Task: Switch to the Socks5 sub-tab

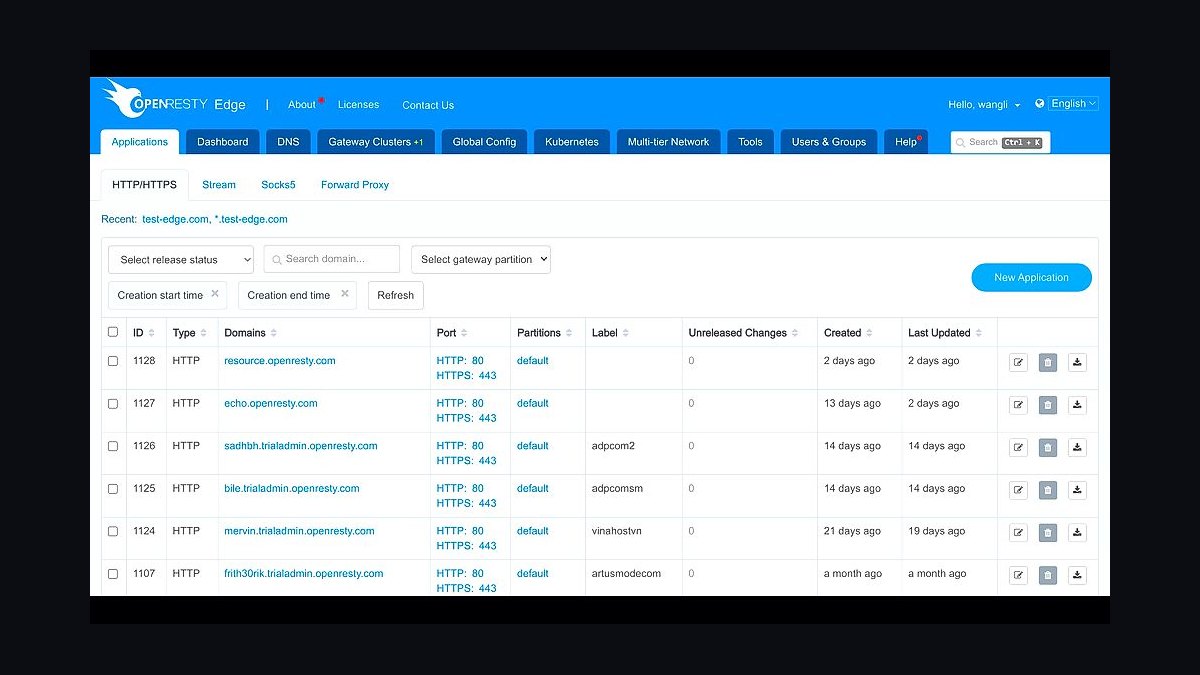Action: pos(278,185)
